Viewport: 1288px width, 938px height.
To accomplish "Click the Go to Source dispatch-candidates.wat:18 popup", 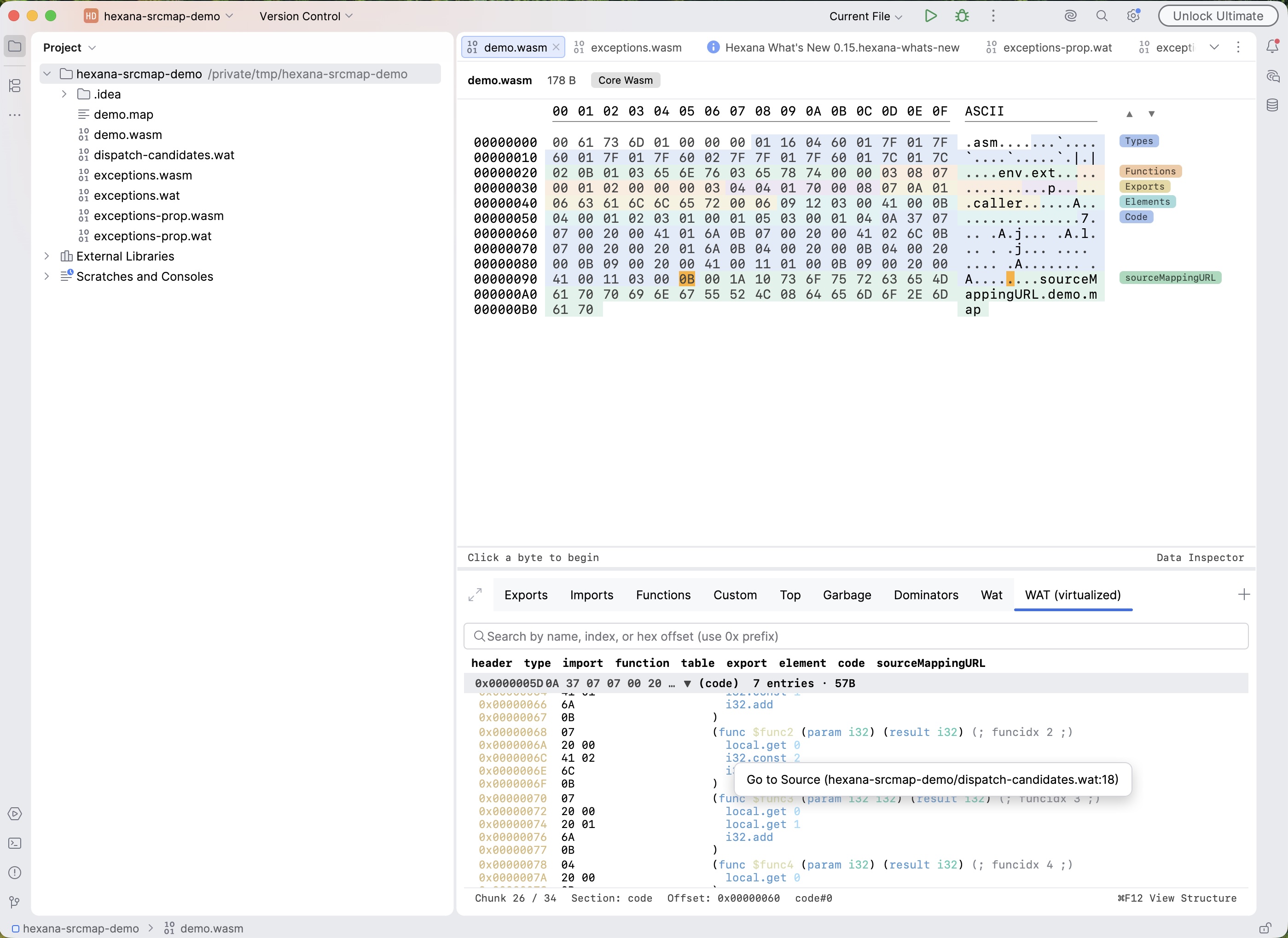I will [932, 780].
